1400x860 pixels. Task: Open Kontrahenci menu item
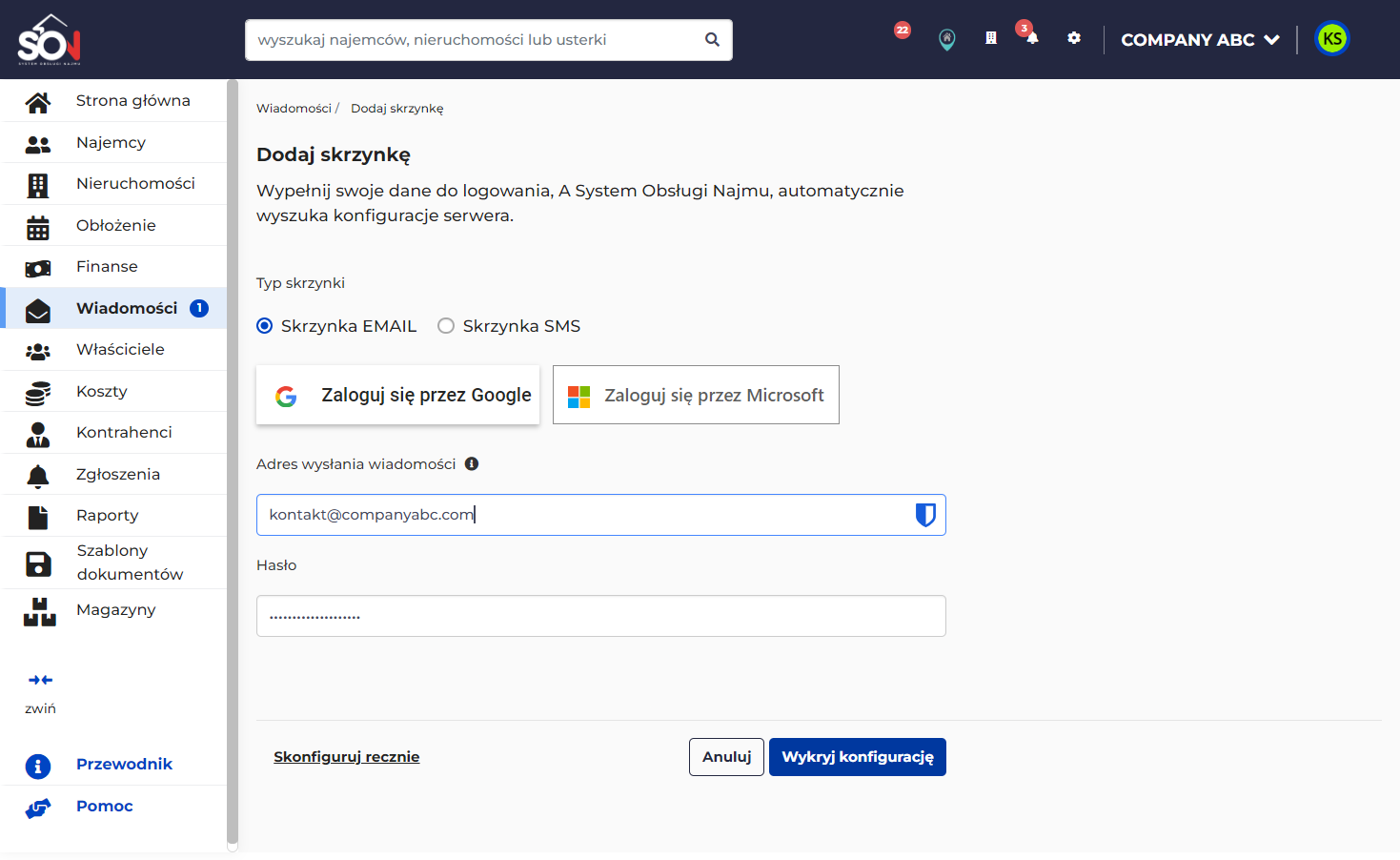113,432
